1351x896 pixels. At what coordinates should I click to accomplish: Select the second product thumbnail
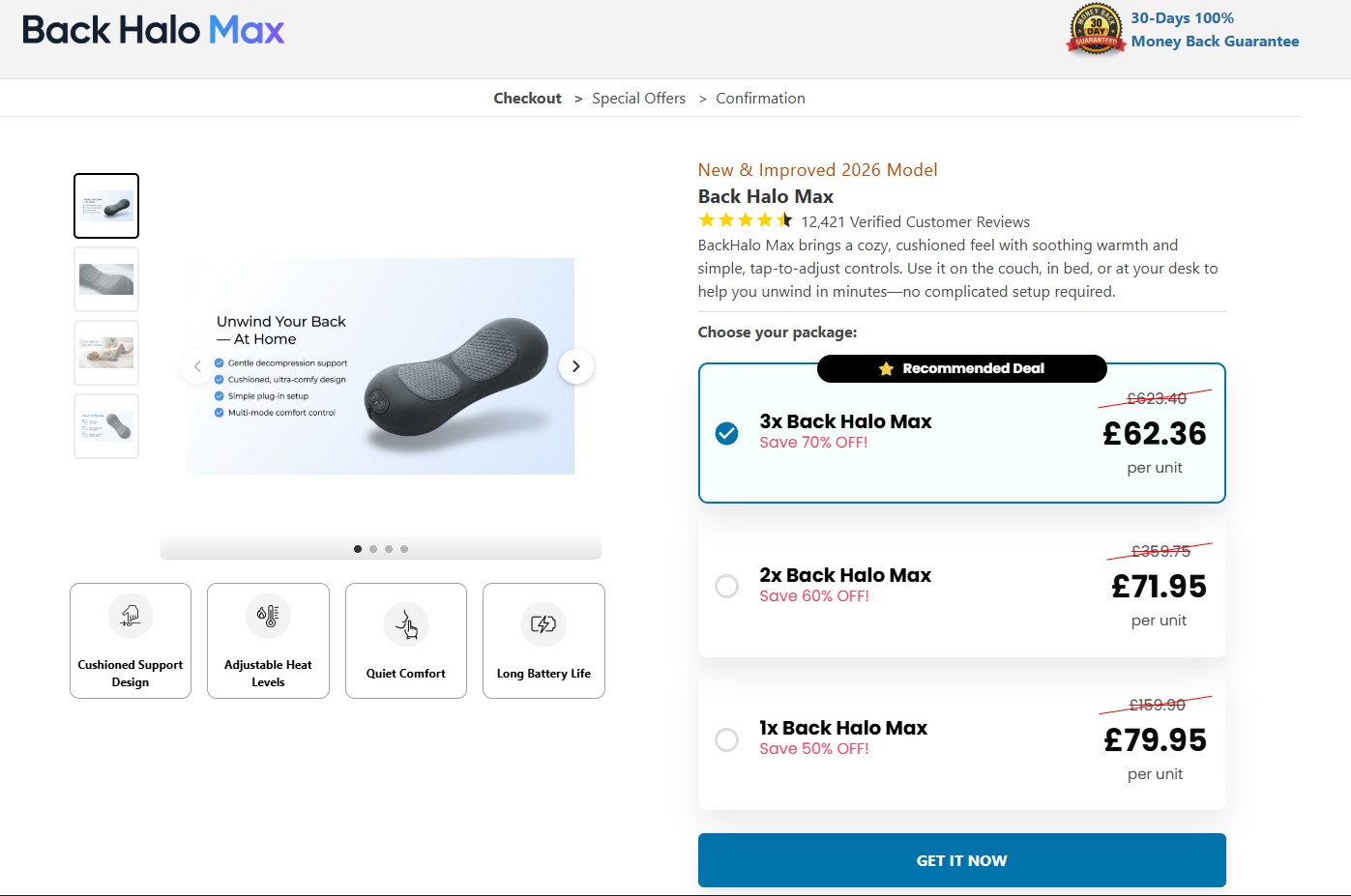pos(105,278)
